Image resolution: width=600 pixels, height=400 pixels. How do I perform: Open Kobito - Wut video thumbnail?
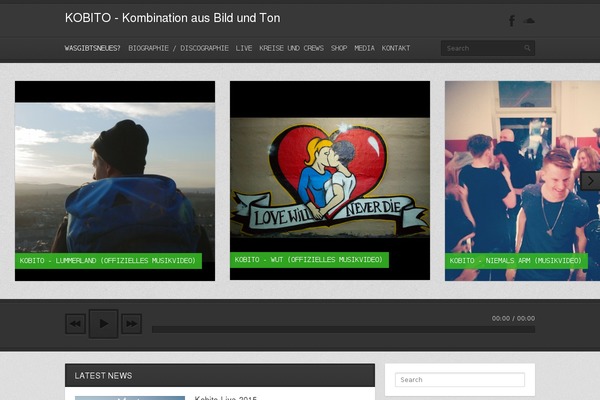point(330,180)
